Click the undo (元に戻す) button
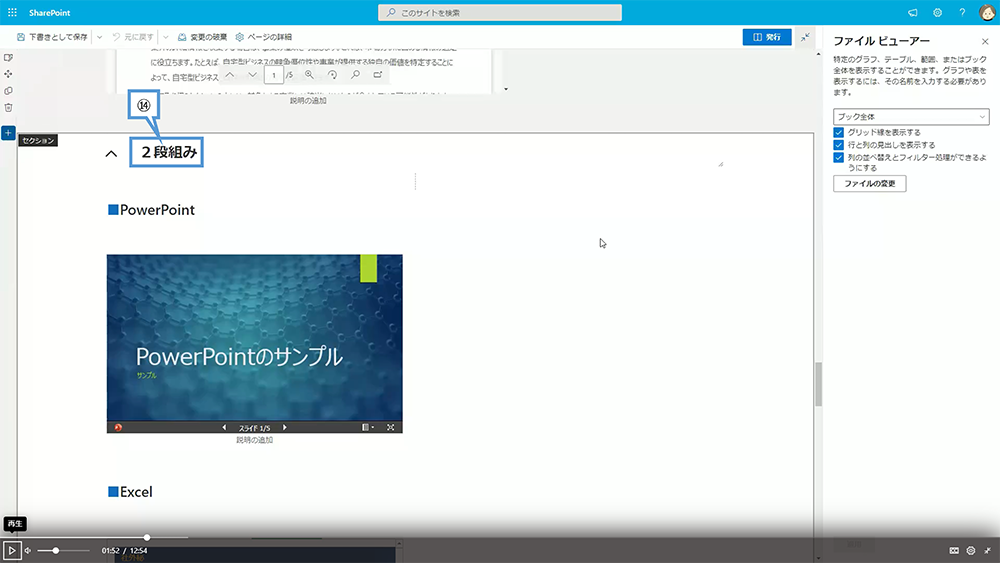 pos(133,37)
